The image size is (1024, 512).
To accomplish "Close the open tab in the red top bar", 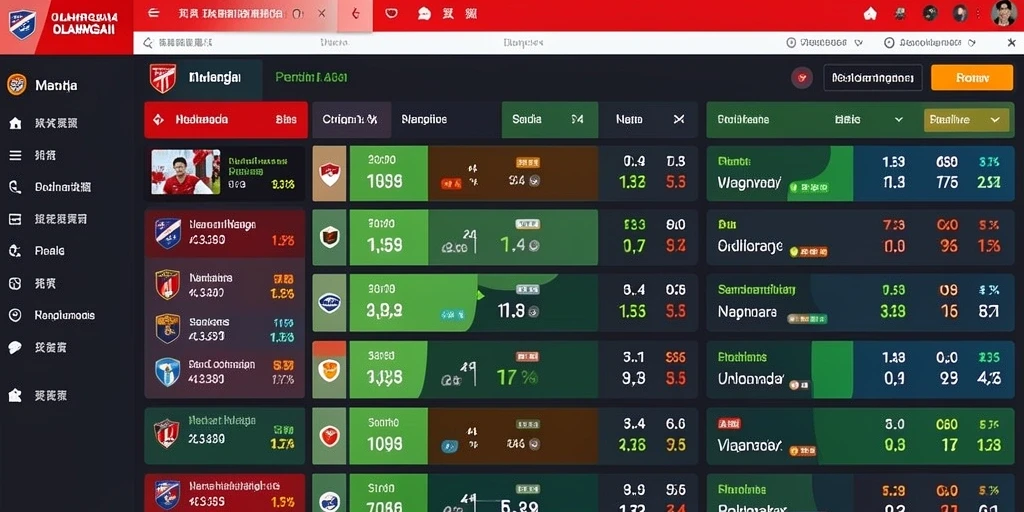I will [x=321, y=13].
